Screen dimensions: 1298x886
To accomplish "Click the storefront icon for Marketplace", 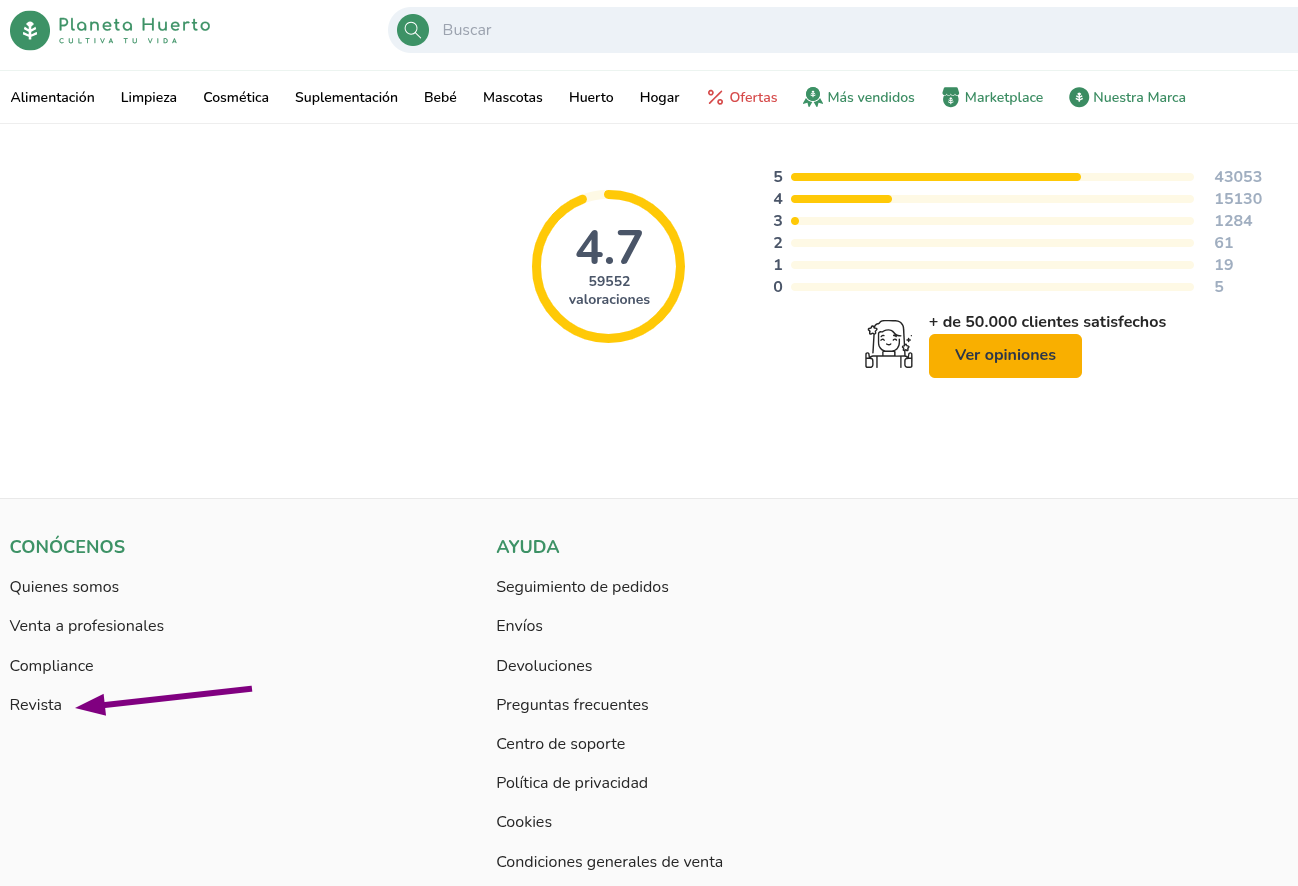I will [951, 97].
